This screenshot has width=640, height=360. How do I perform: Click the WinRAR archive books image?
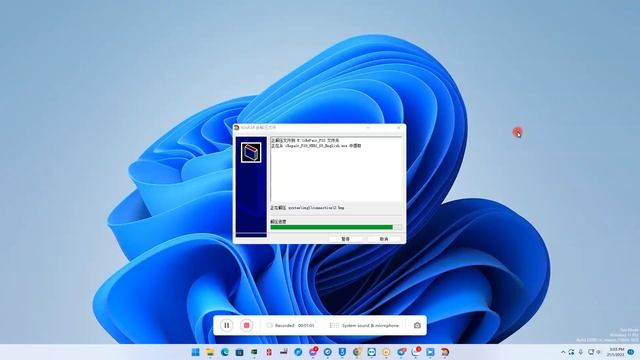pyautogui.click(x=251, y=153)
